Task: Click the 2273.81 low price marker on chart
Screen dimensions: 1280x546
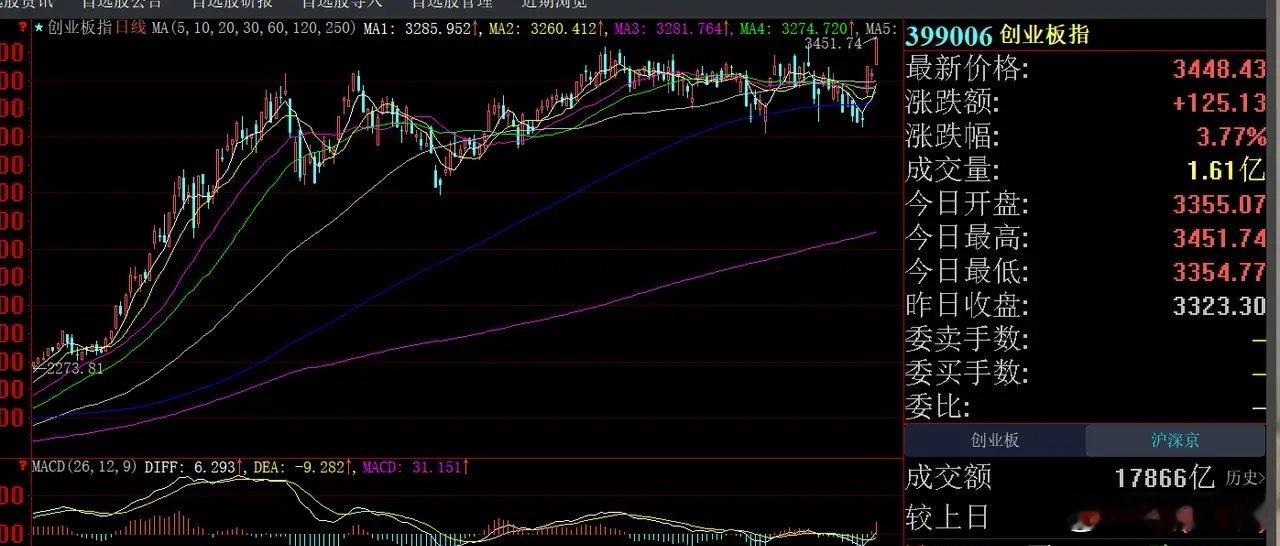Action: pos(74,368)
